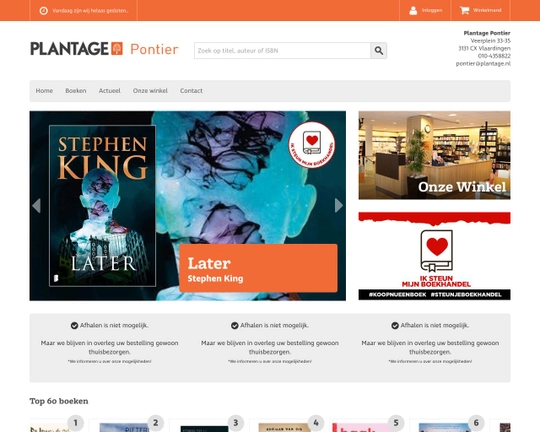Open the shopping cart icon
The image size is (540, 432).
pos(464,10)
